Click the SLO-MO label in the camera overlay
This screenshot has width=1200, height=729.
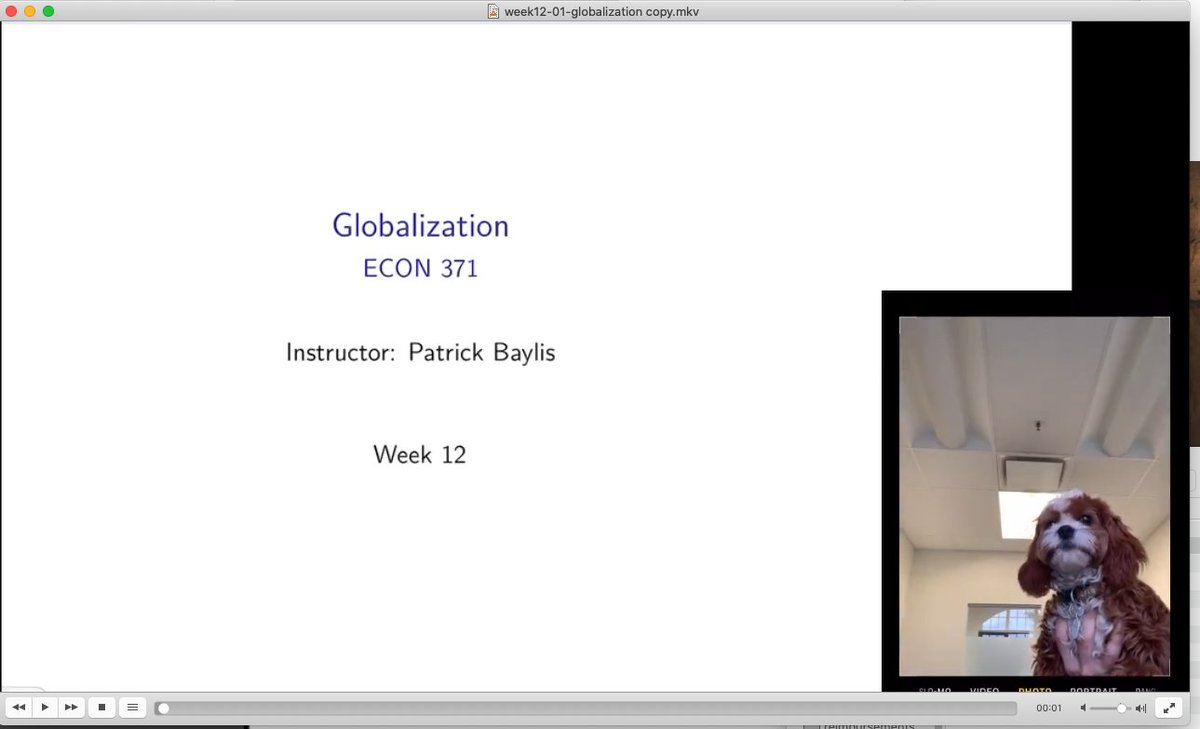[934, 691]
